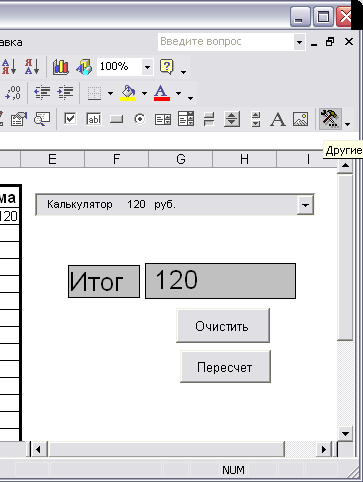Click vertical scrollbar up arrow
Viewport: 363px width, 482px height.
[x=345, y=166]
